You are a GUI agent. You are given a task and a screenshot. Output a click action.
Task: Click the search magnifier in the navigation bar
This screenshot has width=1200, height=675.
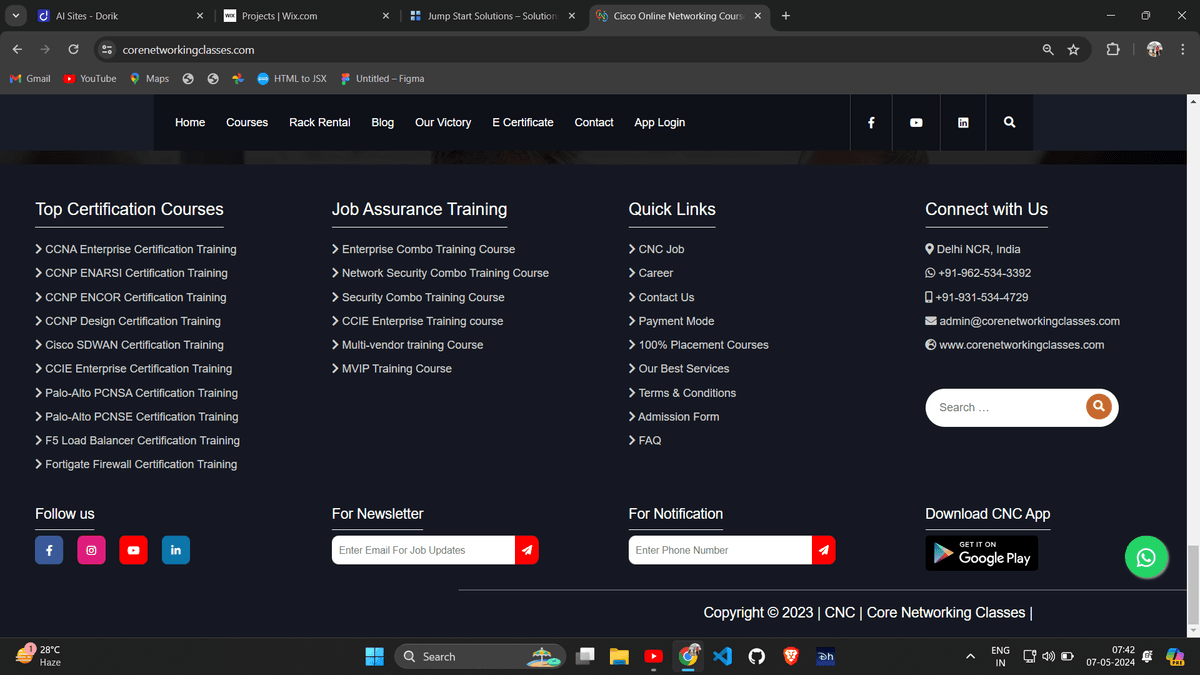[x=1009, y=122]
